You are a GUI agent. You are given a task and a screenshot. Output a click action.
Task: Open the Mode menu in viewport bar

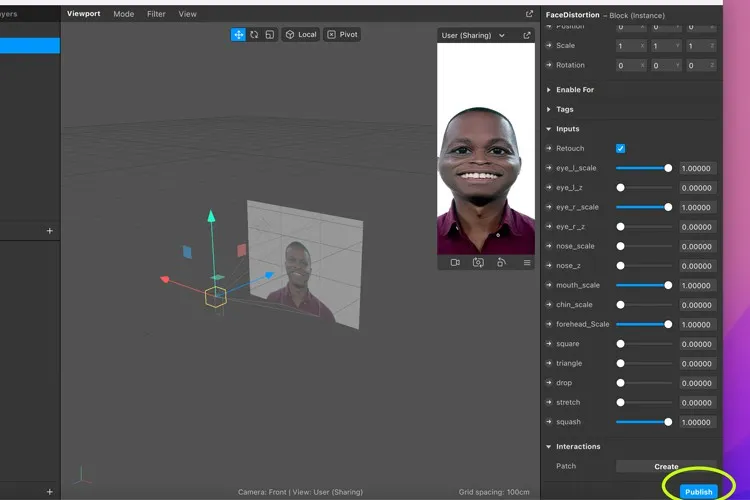[123, 14]
